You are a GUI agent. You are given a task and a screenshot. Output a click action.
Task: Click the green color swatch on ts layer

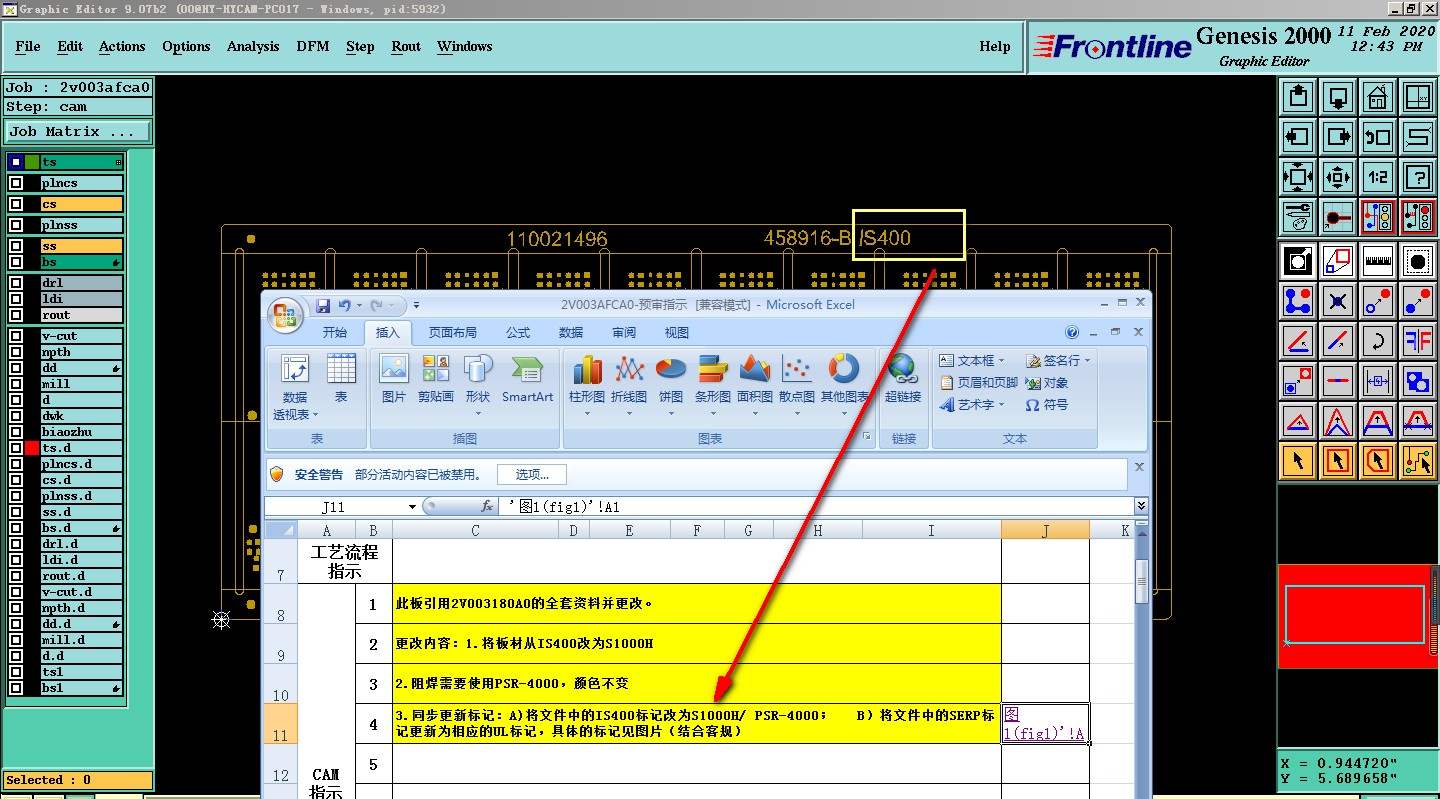point(32,162)
